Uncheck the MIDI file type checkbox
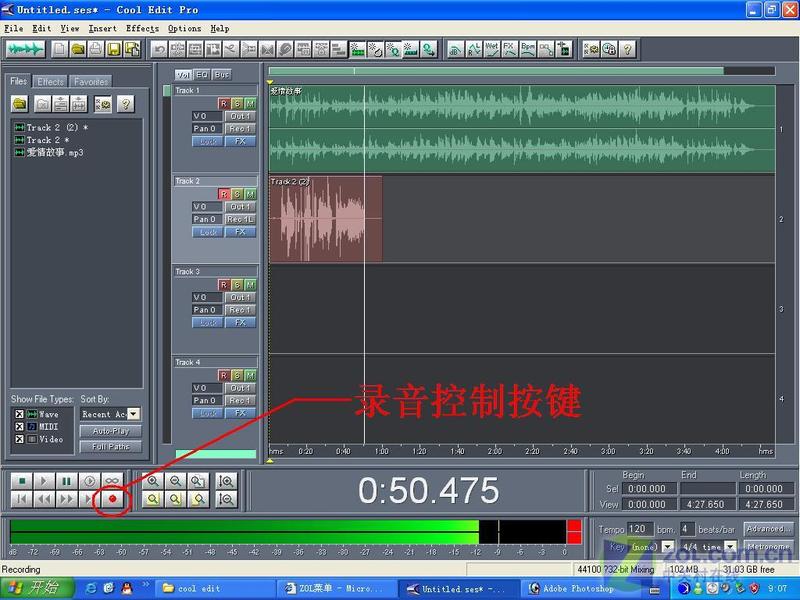This screenshot has height=600, width=800. coord(19,426)
